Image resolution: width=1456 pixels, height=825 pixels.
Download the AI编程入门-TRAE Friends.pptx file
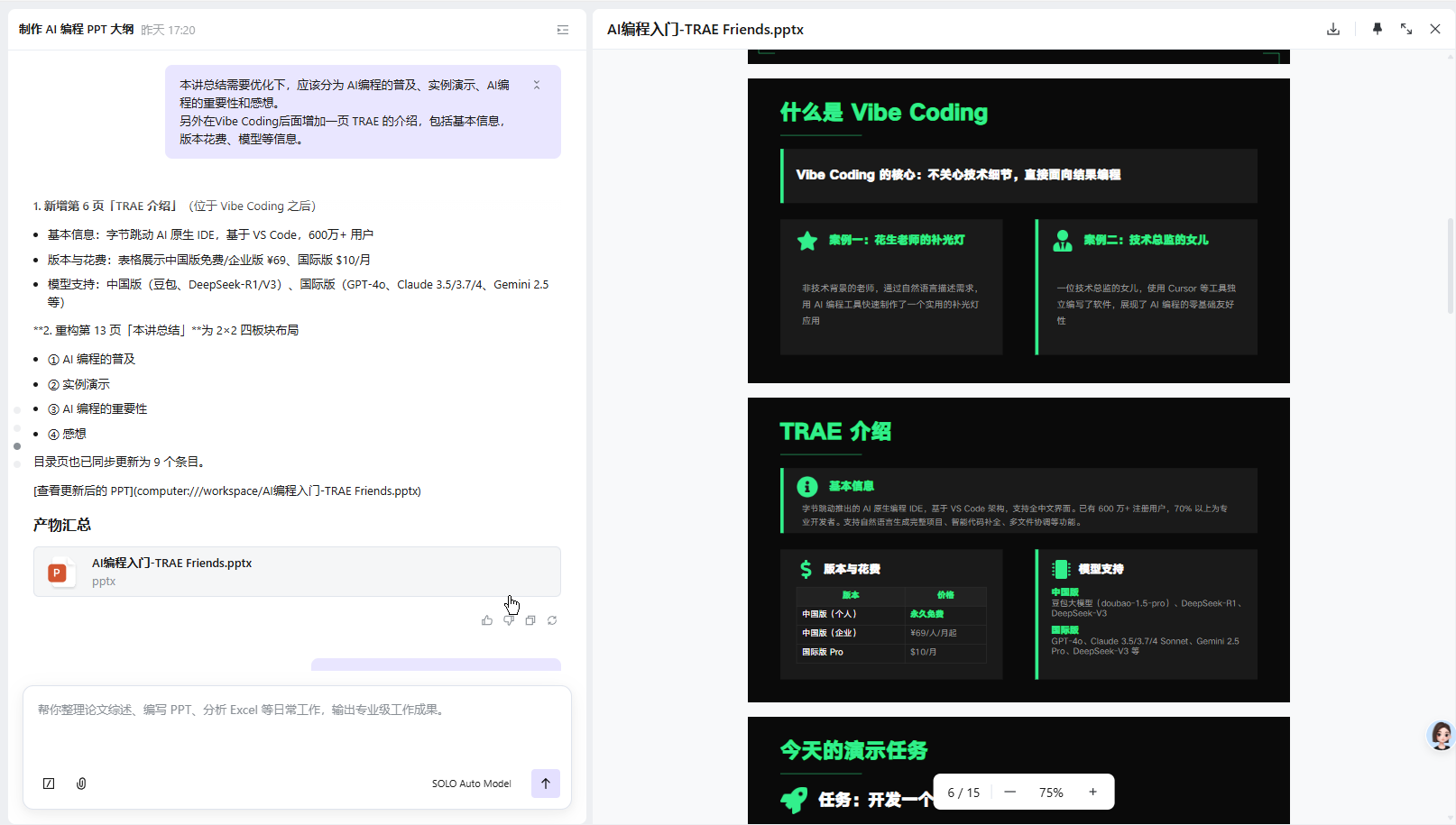pos(1332,29)
